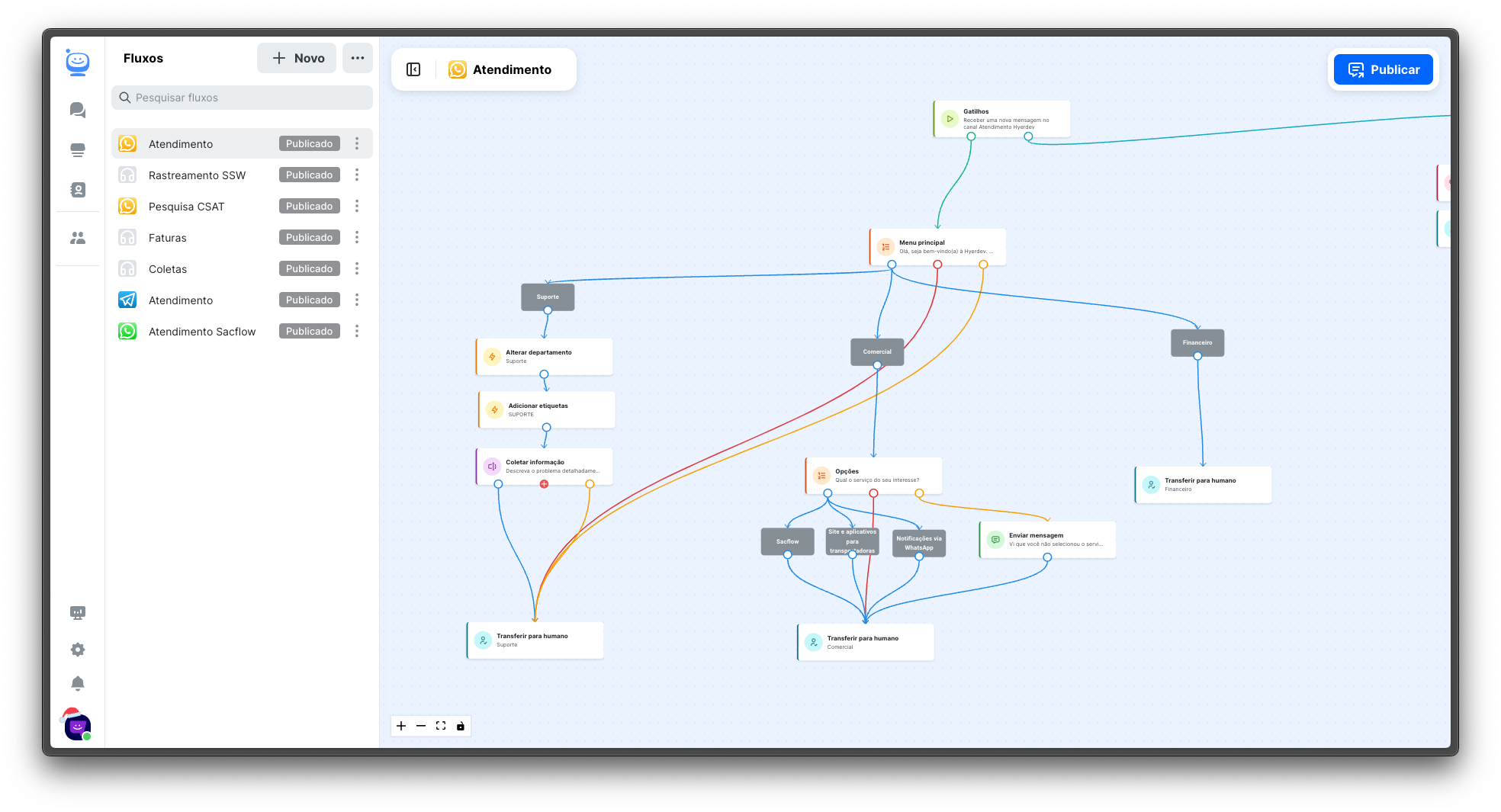Screen dimensions: 1501x812
Task: Zoom in on the flow canvas
Action: pyautogui.click(x=401, y=726)
